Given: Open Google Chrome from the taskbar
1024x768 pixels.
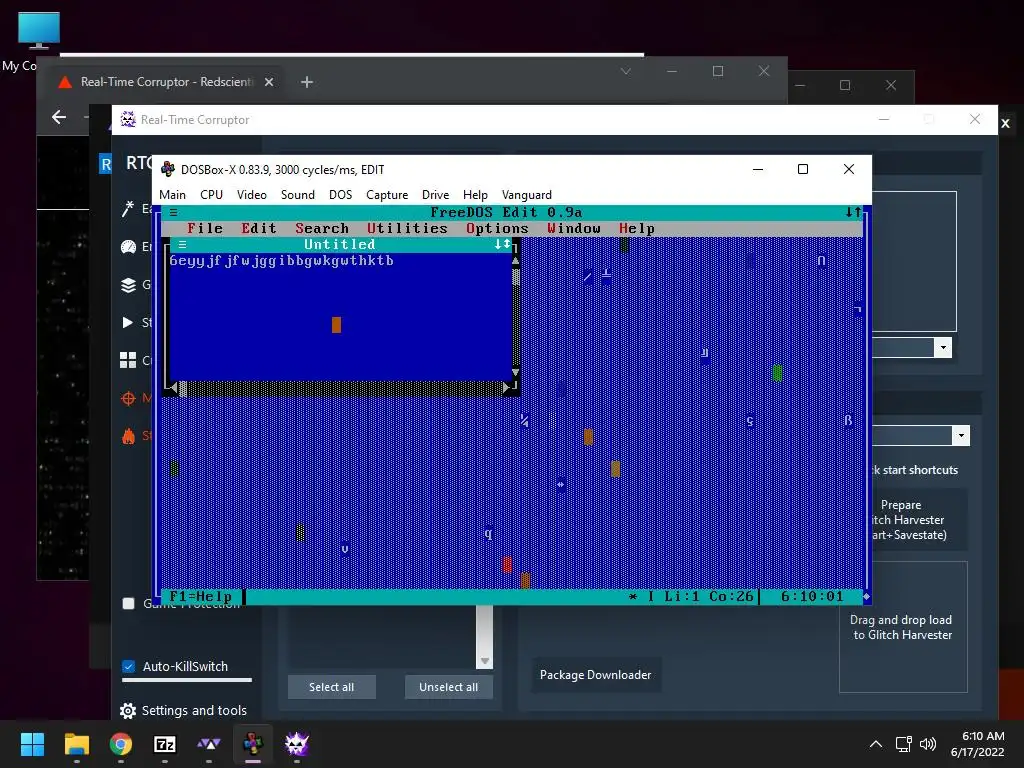Looking at the screenshot, I should point(121,744).
